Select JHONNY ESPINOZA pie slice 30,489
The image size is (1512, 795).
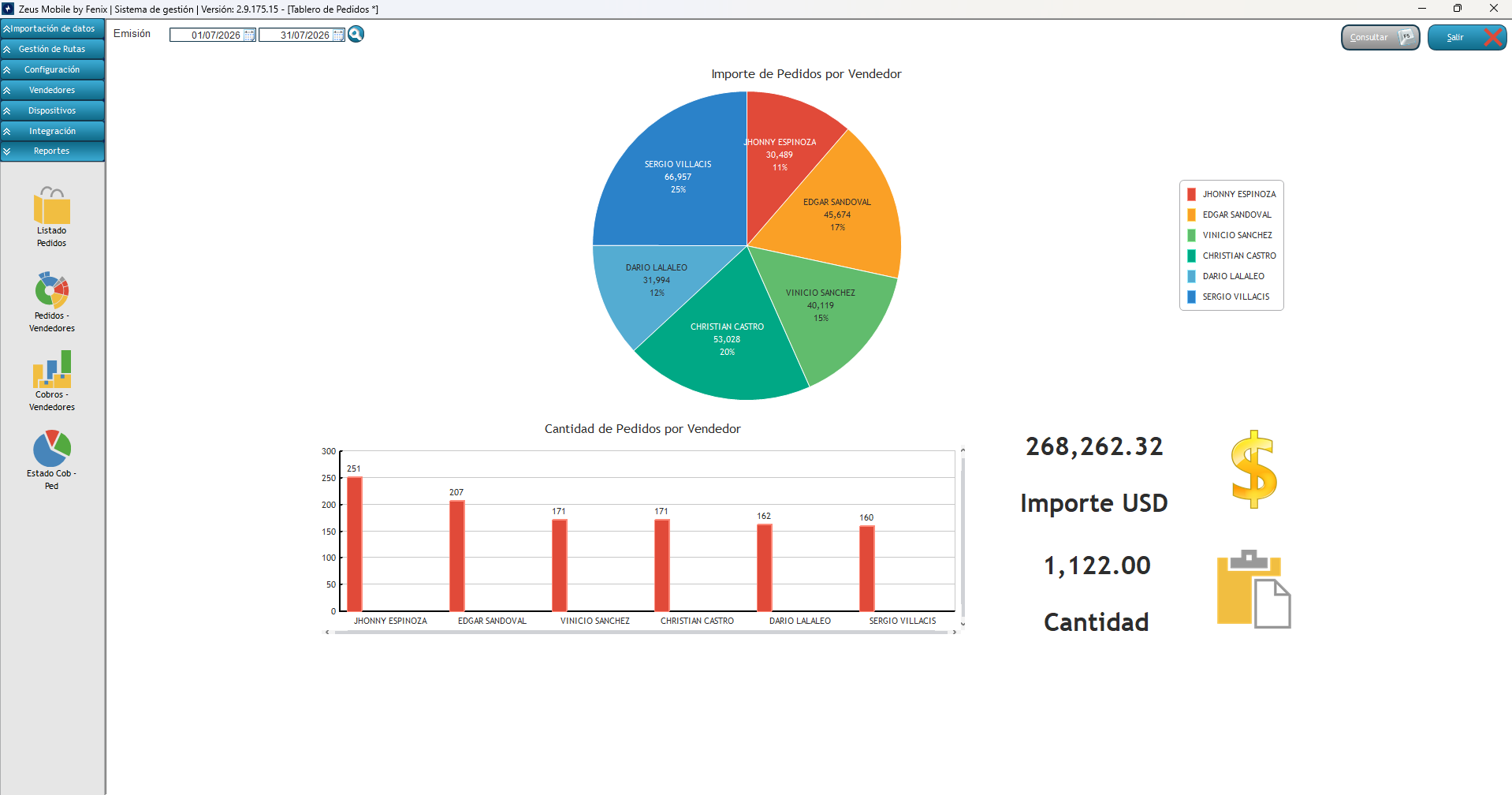click(780, 155)
